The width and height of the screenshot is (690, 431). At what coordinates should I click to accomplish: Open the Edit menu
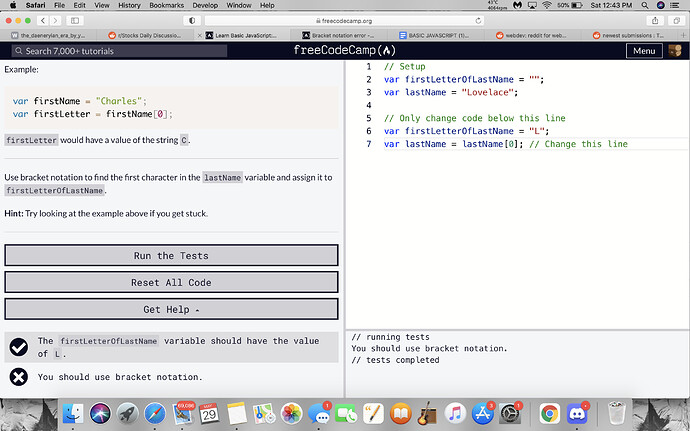pos(80,5)
